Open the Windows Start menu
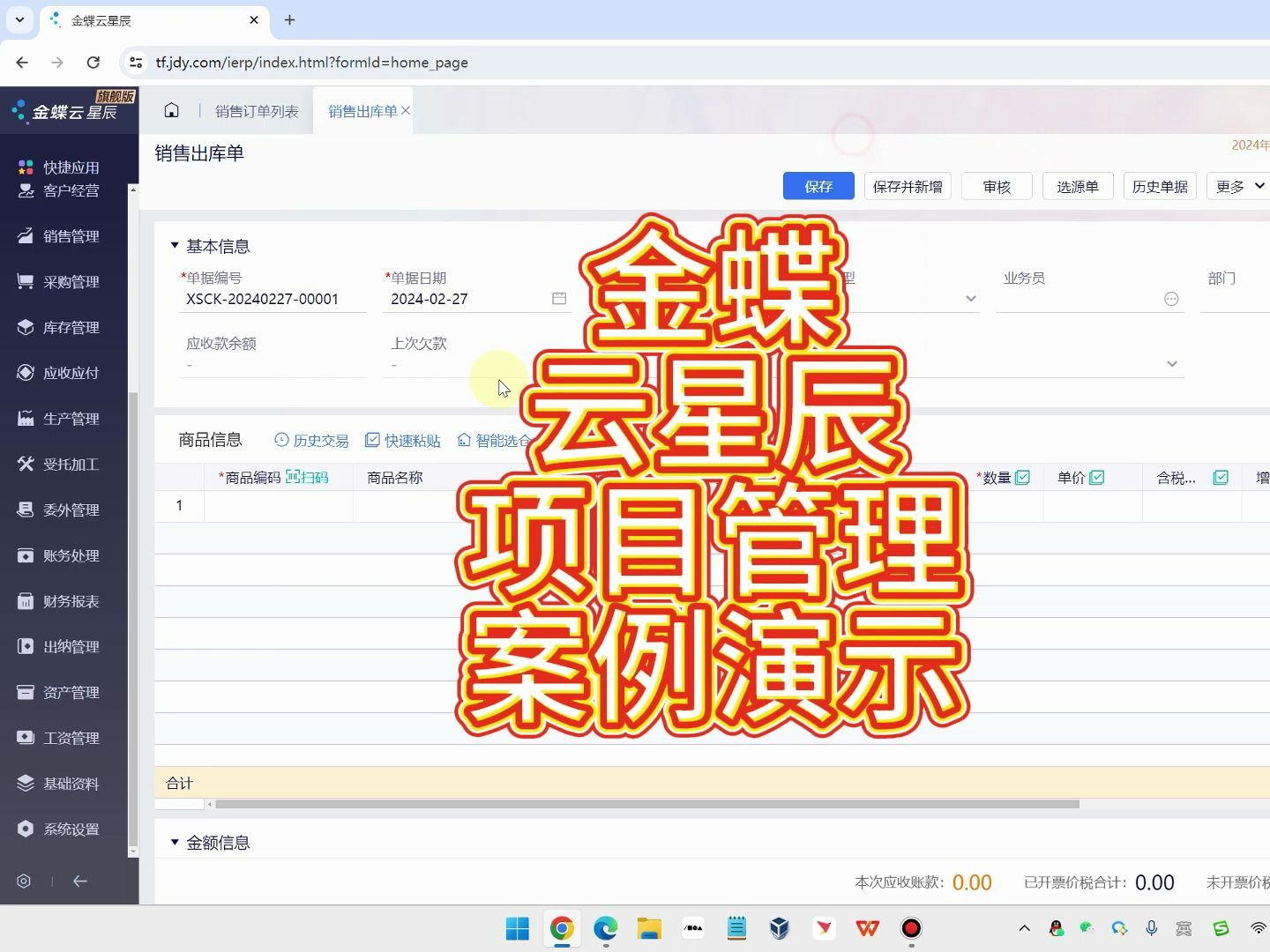 point(518,928)
